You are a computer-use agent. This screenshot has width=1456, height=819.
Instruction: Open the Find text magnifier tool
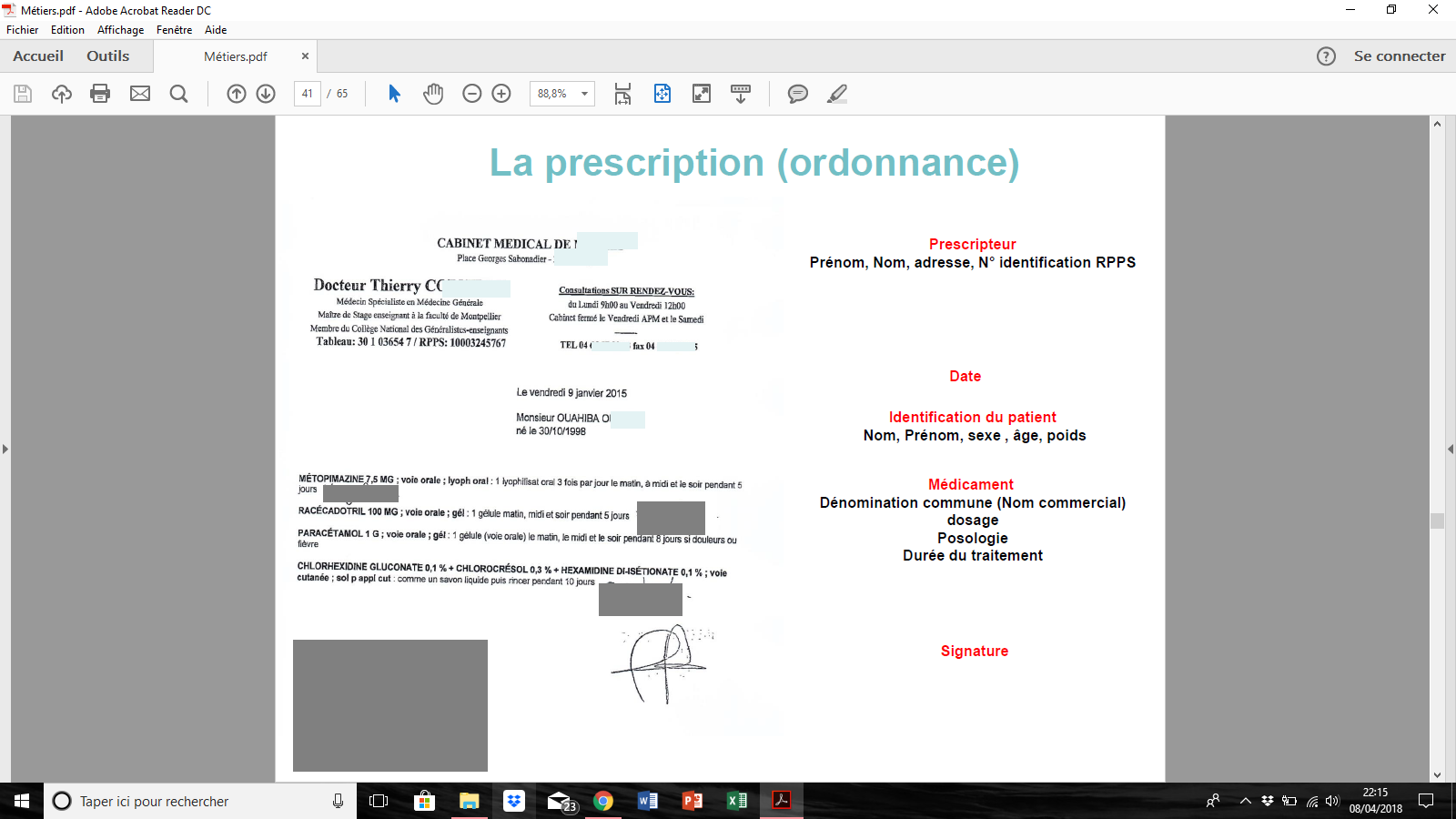[x=178, y=94]
